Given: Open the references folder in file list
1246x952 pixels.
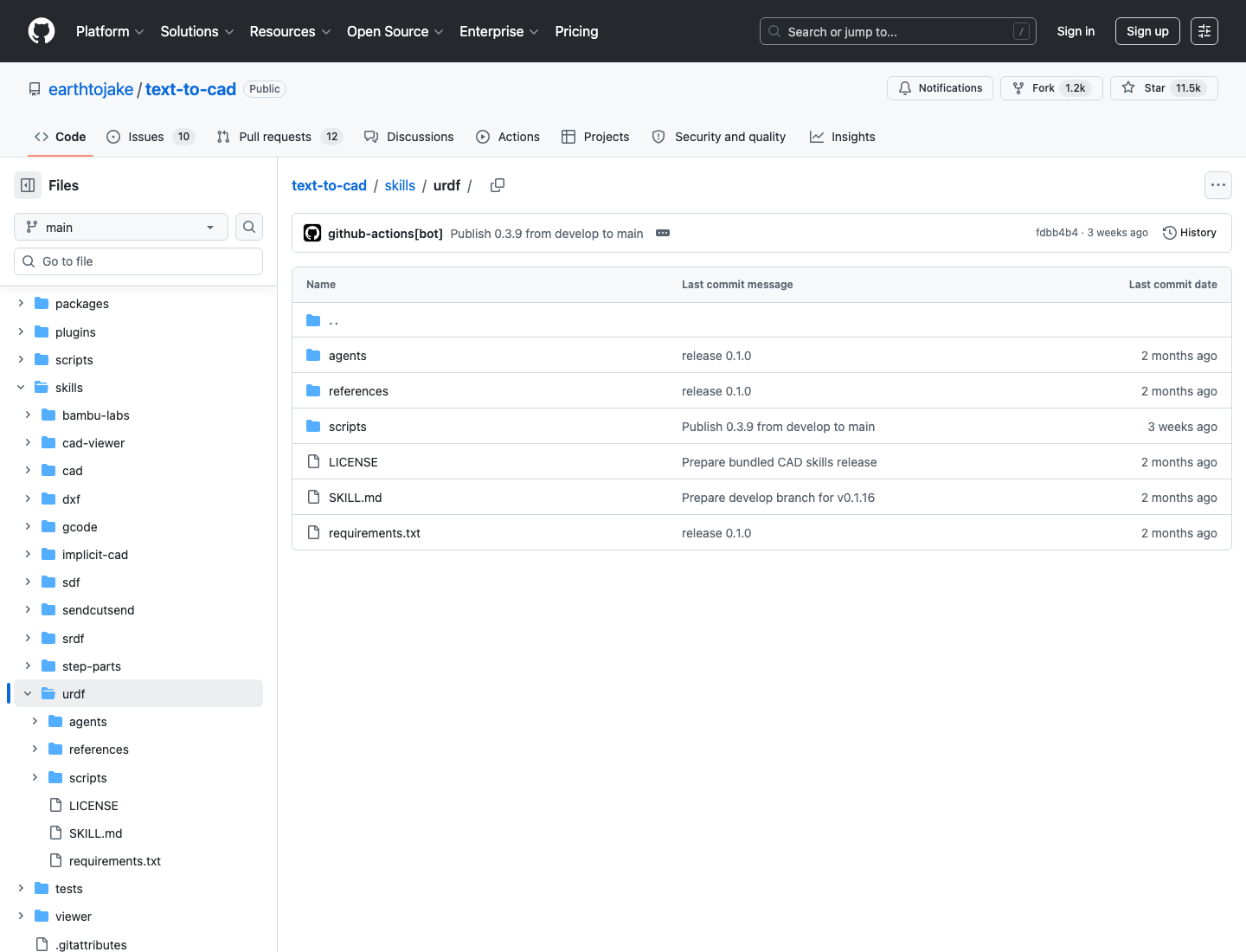Looking at the screenshot, I should [358, 391].
